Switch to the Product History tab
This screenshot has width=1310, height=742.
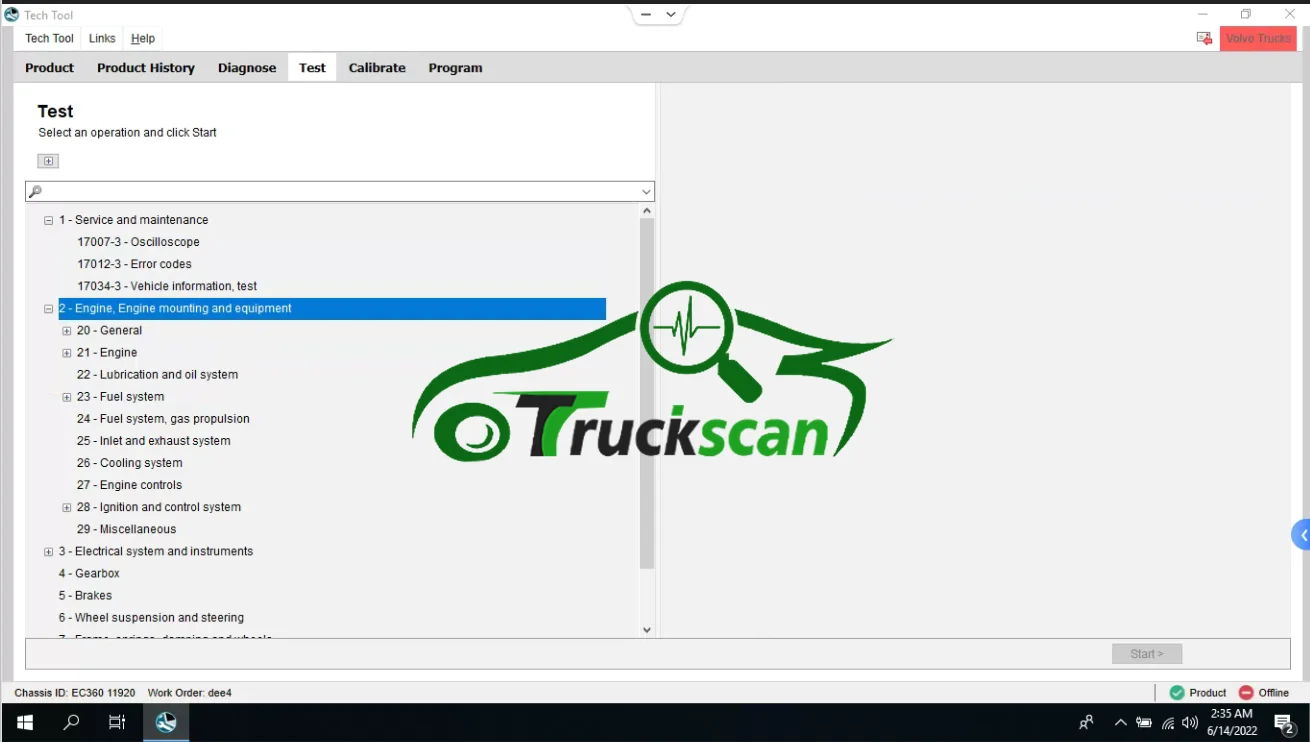pyautogui.click(x=146, y=68)
